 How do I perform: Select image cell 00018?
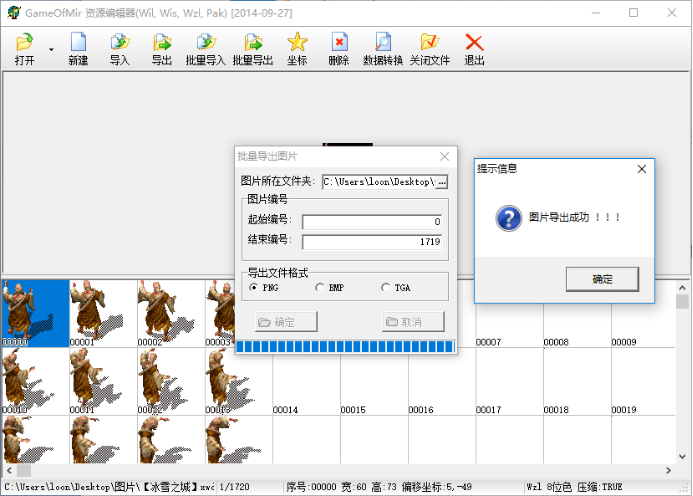point(577,382)
